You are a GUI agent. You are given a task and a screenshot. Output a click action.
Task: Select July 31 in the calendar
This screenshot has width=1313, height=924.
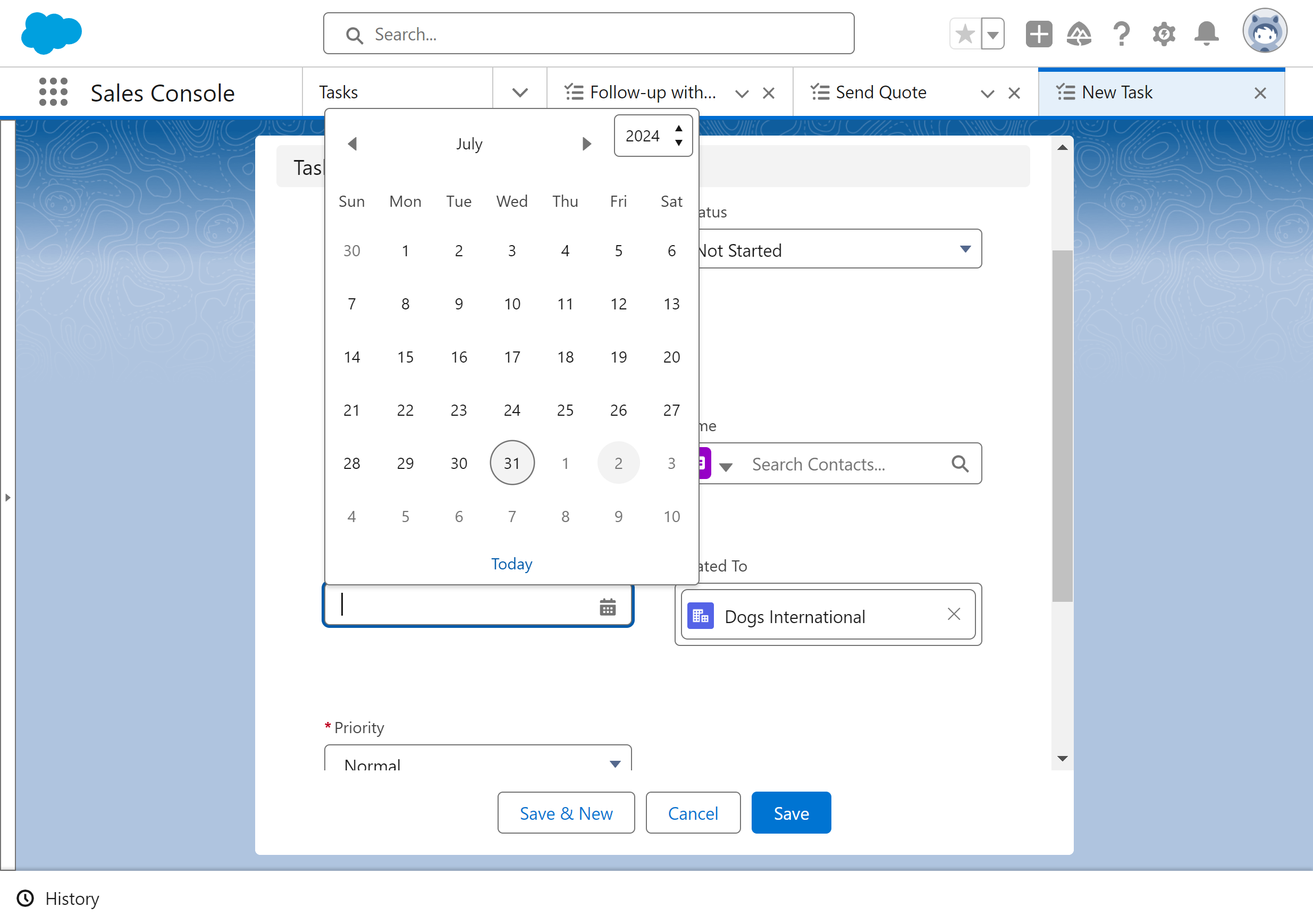click(512, 463)
